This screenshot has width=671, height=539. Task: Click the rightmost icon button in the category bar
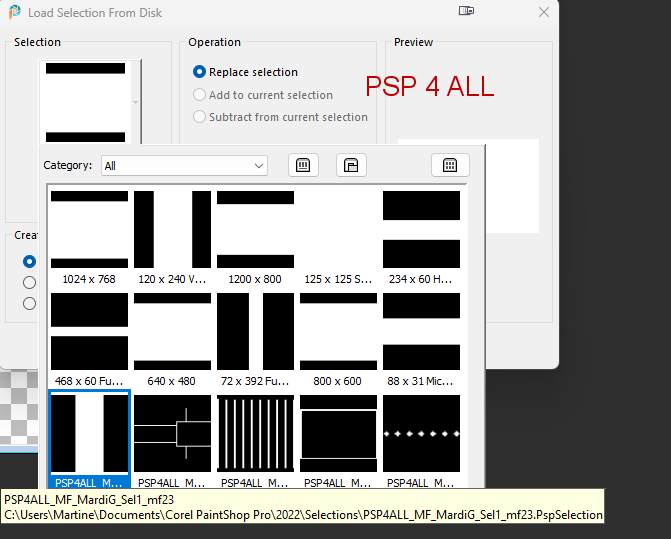coord(450,165)
